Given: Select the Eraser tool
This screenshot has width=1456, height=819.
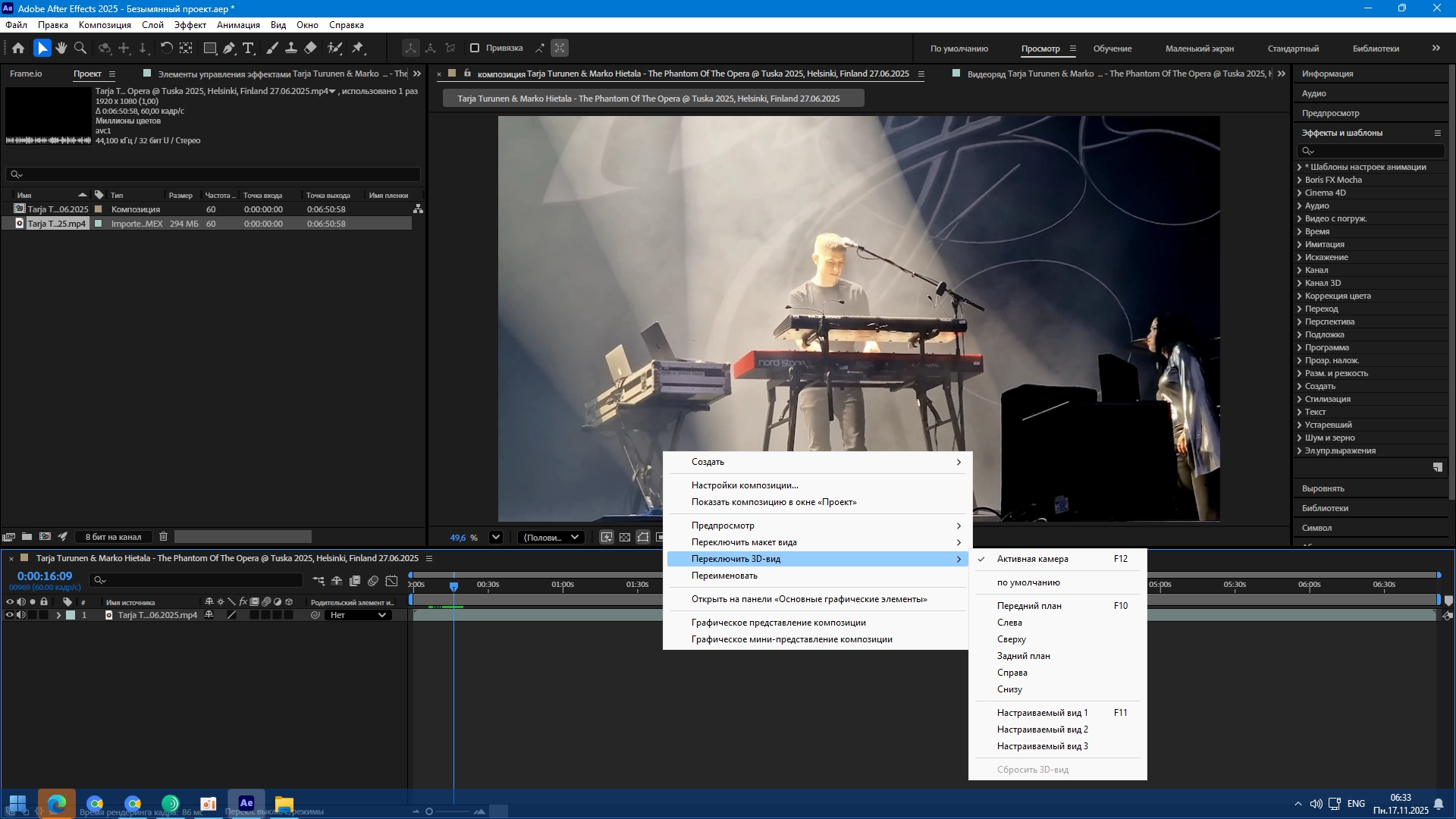Looking at the screenshot, I should pyautogui.click(x=310, y=48).
